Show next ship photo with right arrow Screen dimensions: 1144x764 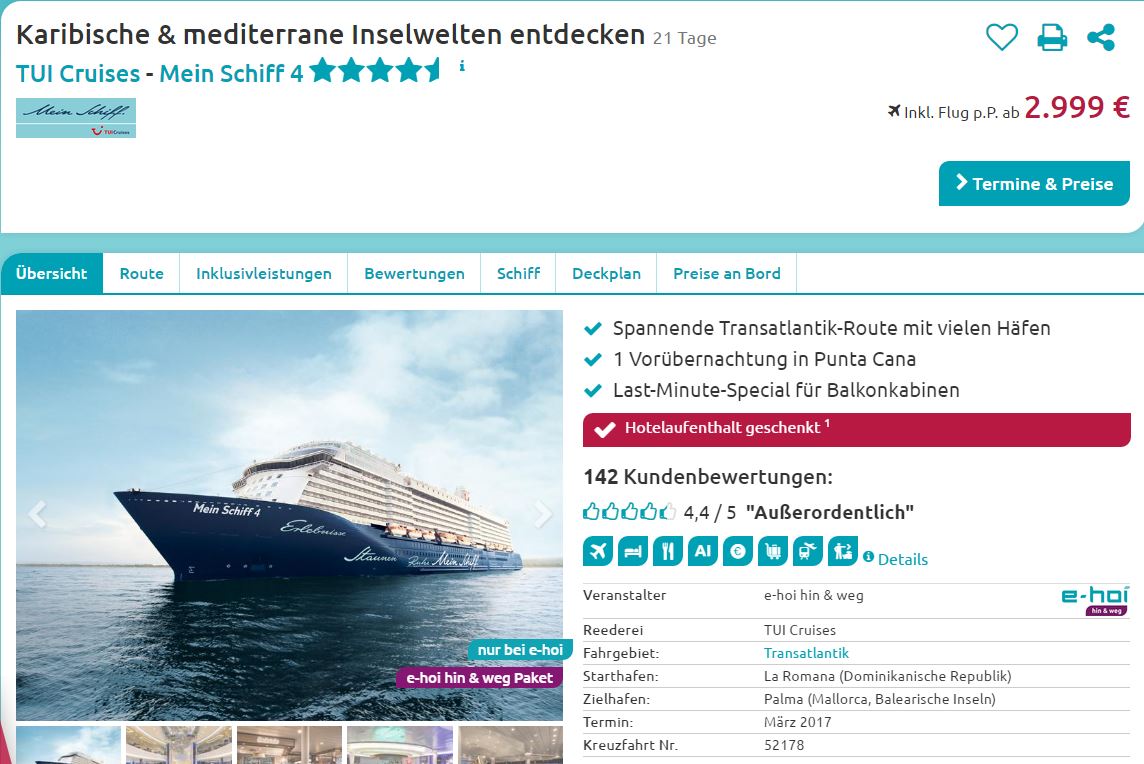(543, 514)
